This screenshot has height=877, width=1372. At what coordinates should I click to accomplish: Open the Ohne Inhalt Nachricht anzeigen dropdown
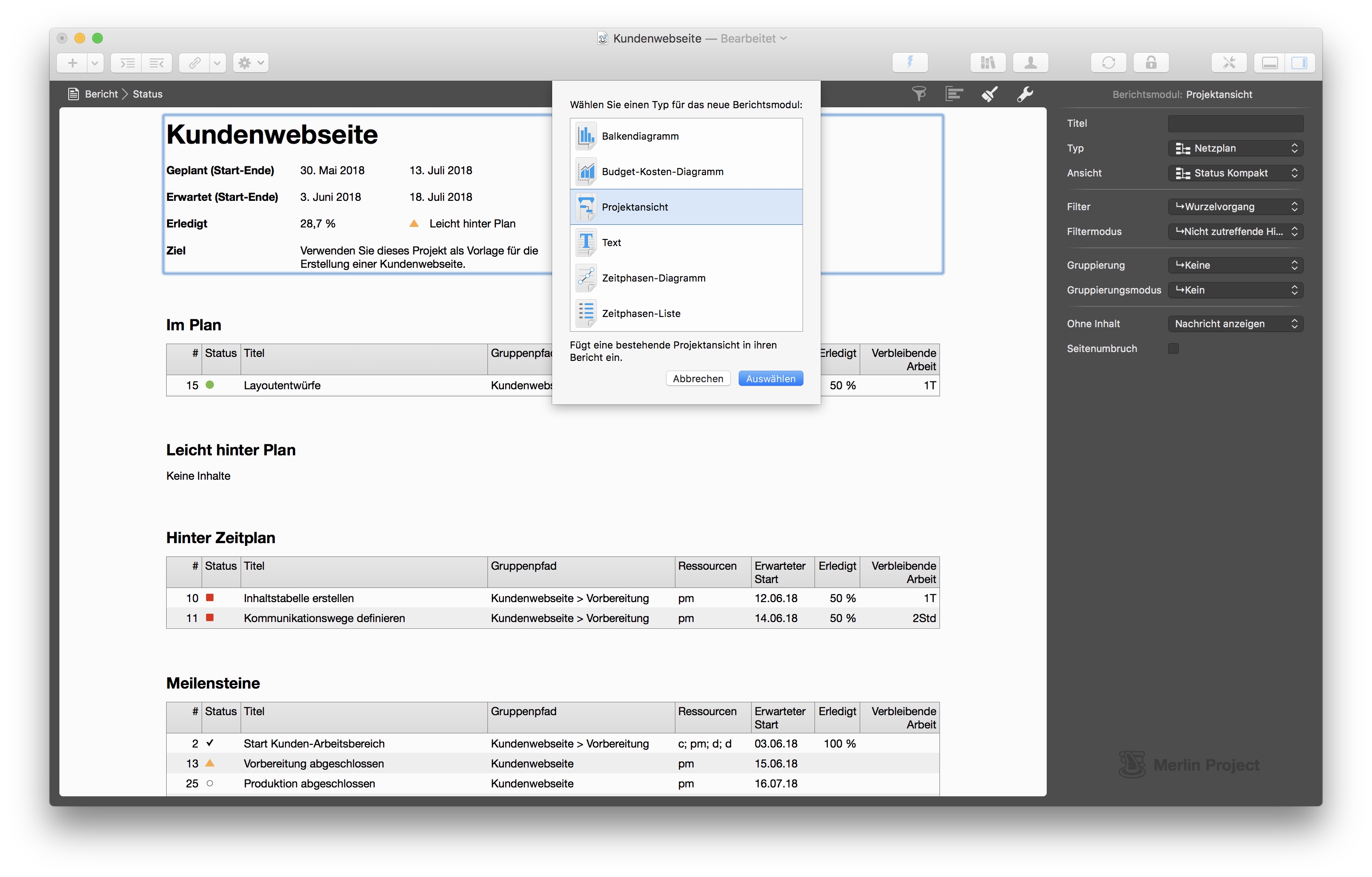point(1235,323)
